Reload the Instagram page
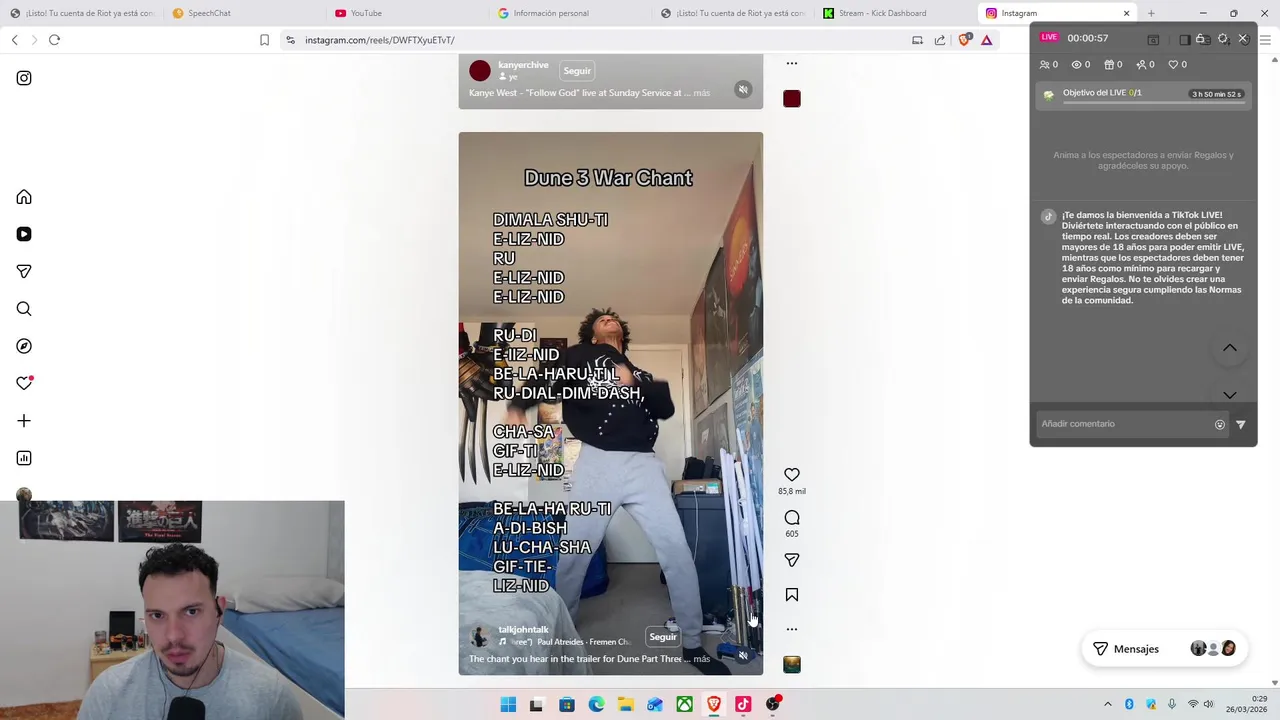This screenshot has height=720, width=1280. tap(55, 40)
